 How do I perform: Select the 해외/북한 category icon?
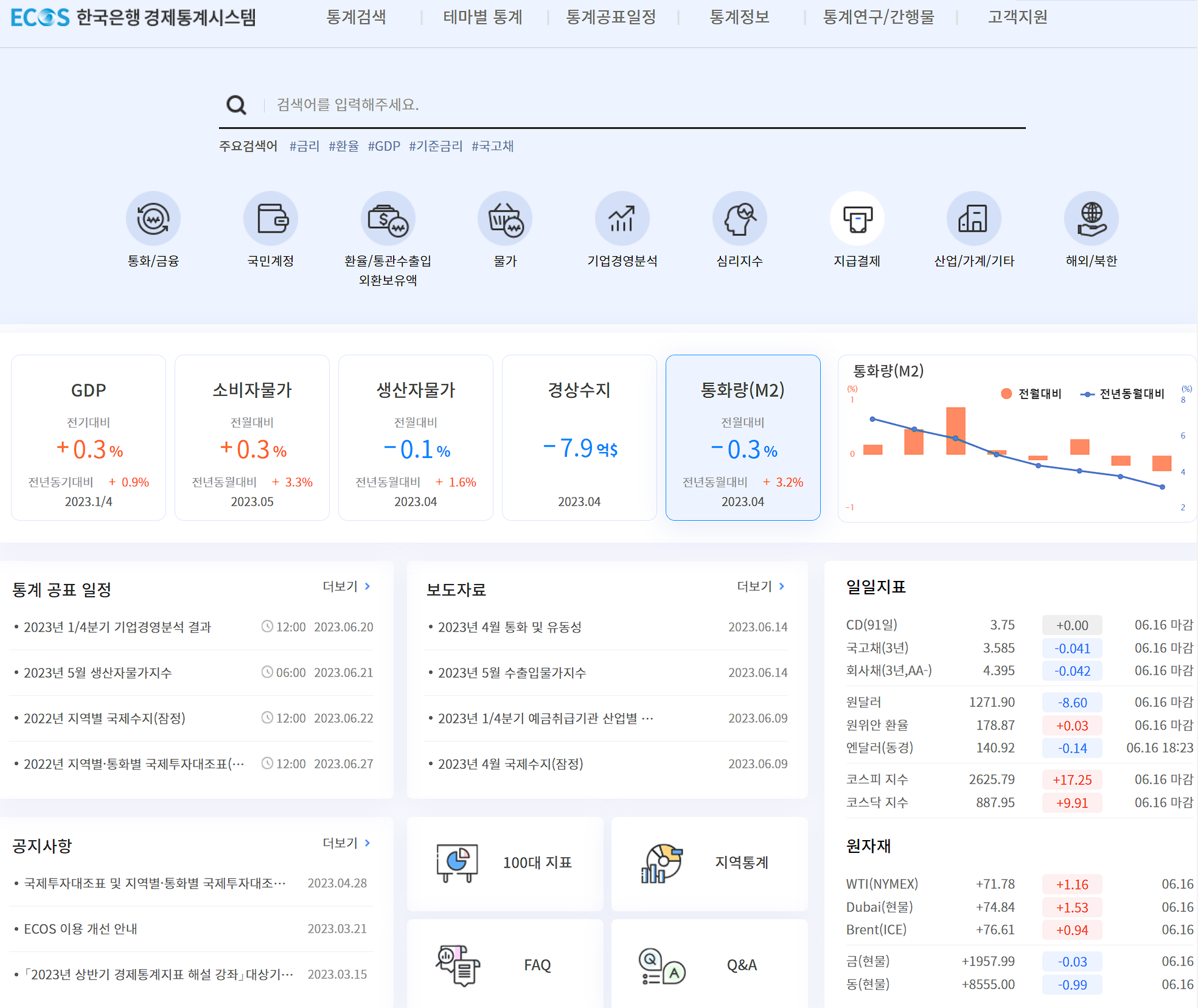(x=1091, y=218)
